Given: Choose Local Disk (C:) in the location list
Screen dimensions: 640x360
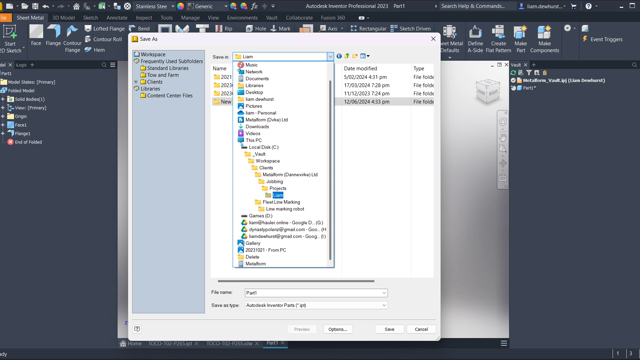Looking at the screenshot, I should 263,147.
